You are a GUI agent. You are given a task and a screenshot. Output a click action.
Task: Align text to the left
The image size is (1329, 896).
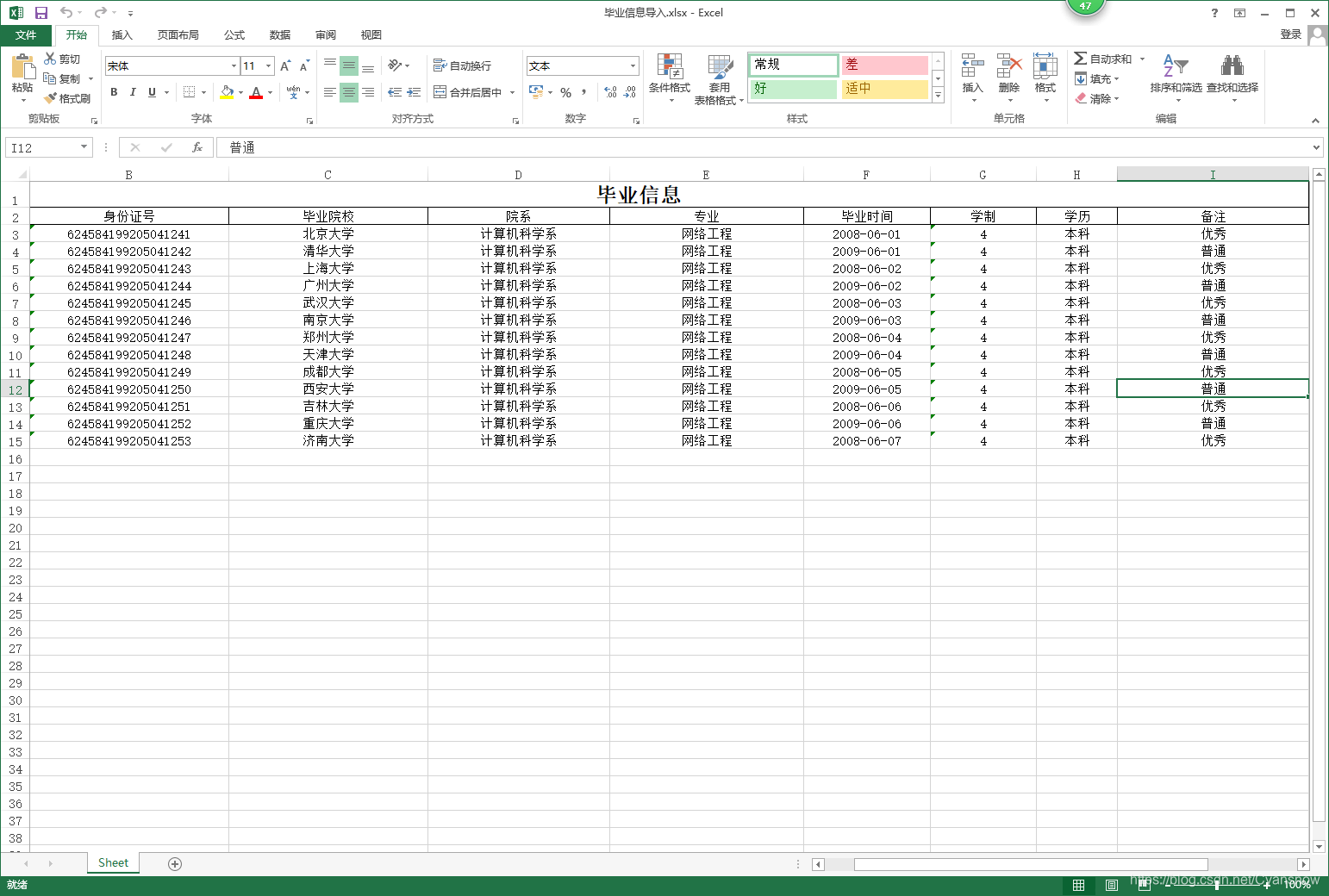coord(330,92)
